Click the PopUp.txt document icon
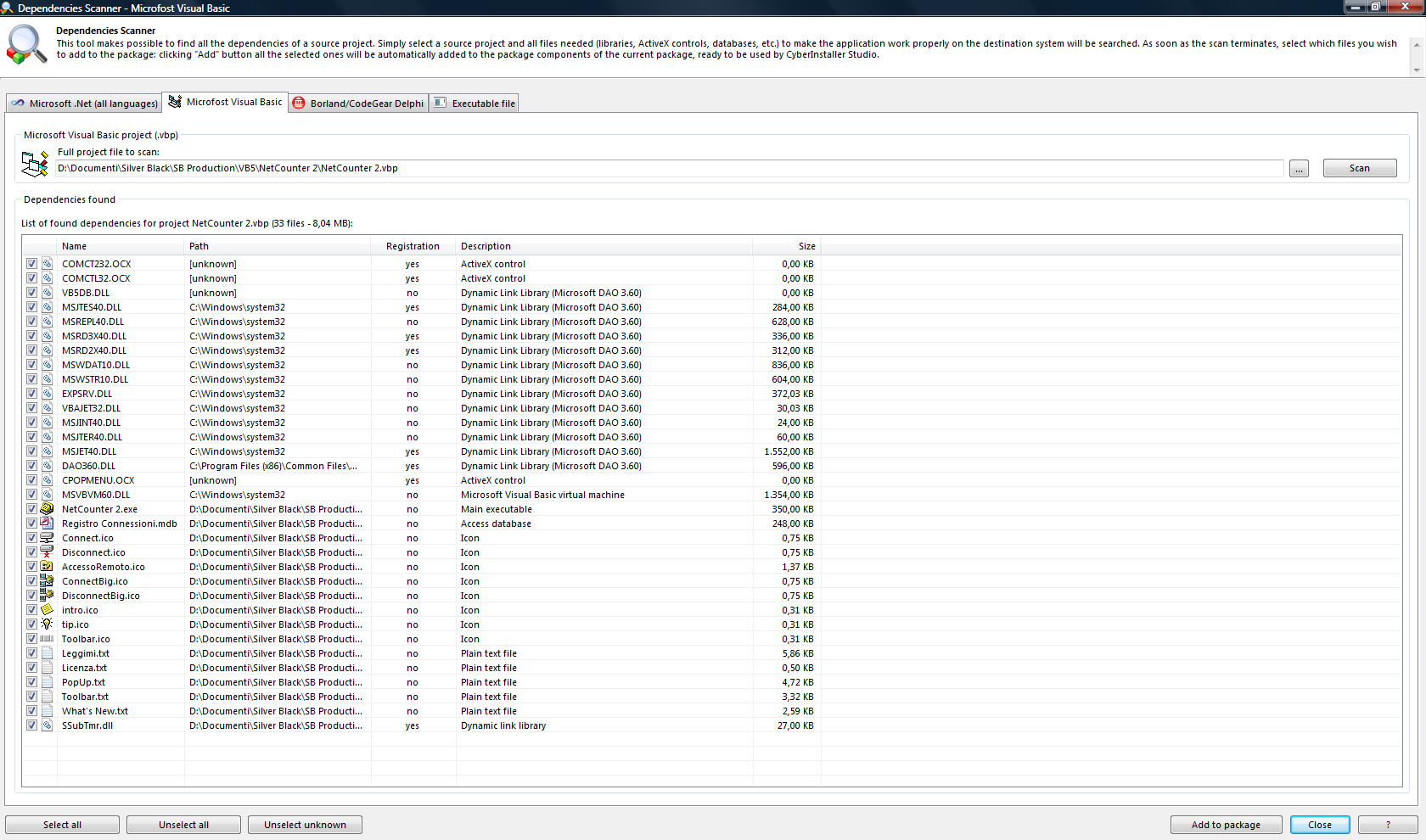1426x840 pixels. (x=47, y=682)
